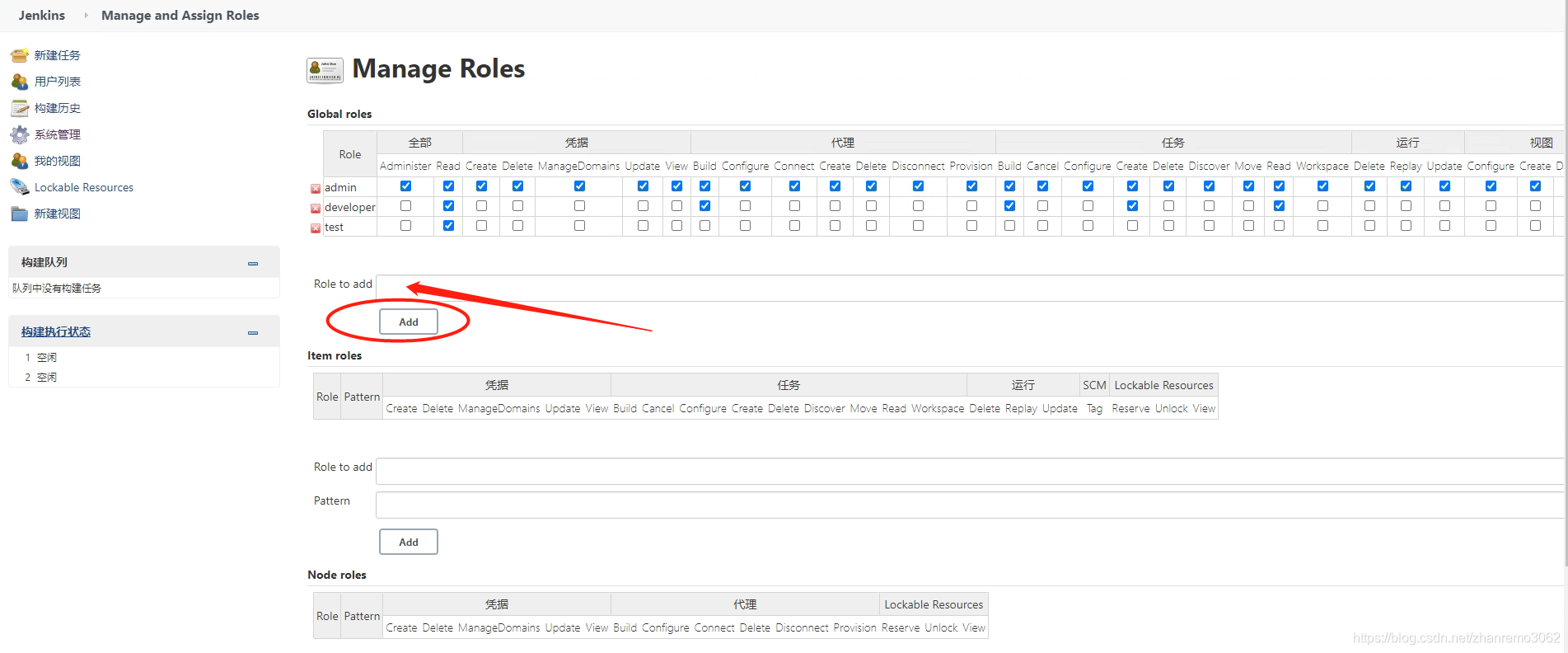
Task: Click Replay header in Global roles table
Action: pyautogui.click(x=1406, y=166)
